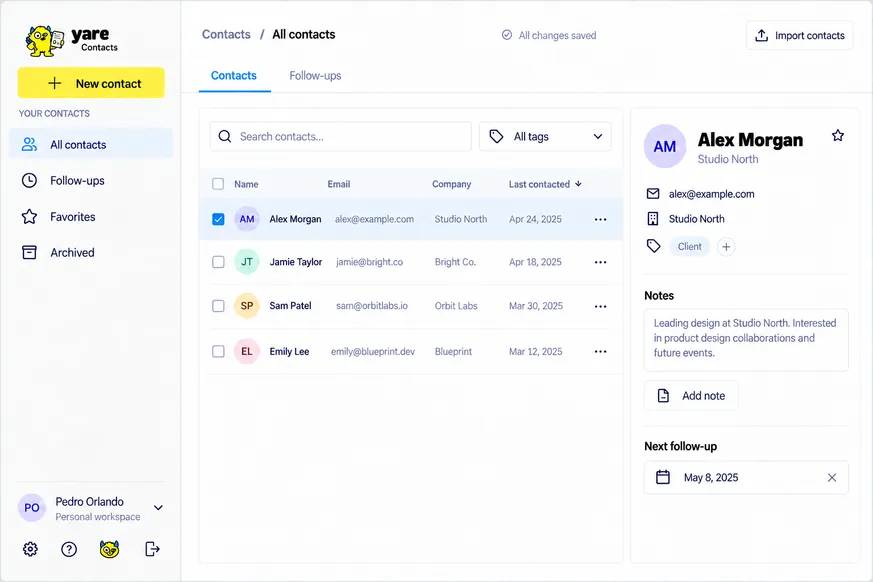Favorite Alex Morgan with the star icon
Viewport: 873px width, 582px height.
[x=837, y=135]
